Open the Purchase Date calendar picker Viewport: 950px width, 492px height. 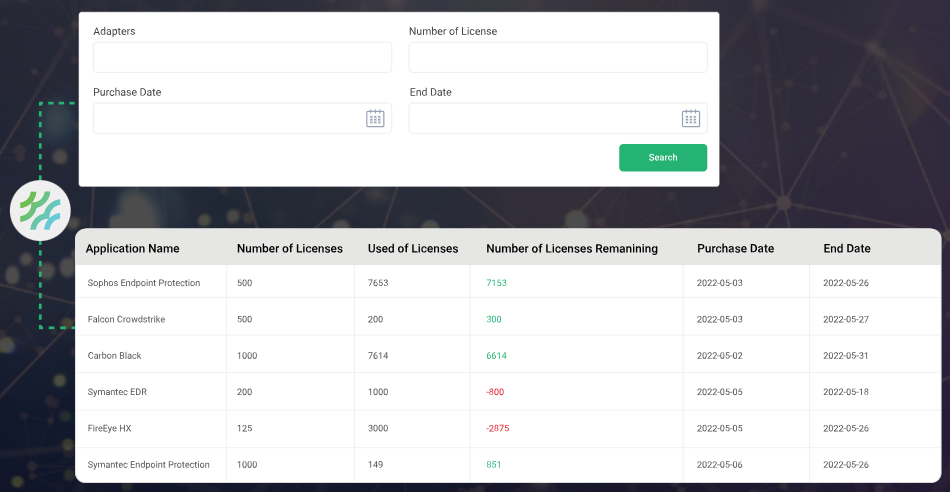coord(375,118)
